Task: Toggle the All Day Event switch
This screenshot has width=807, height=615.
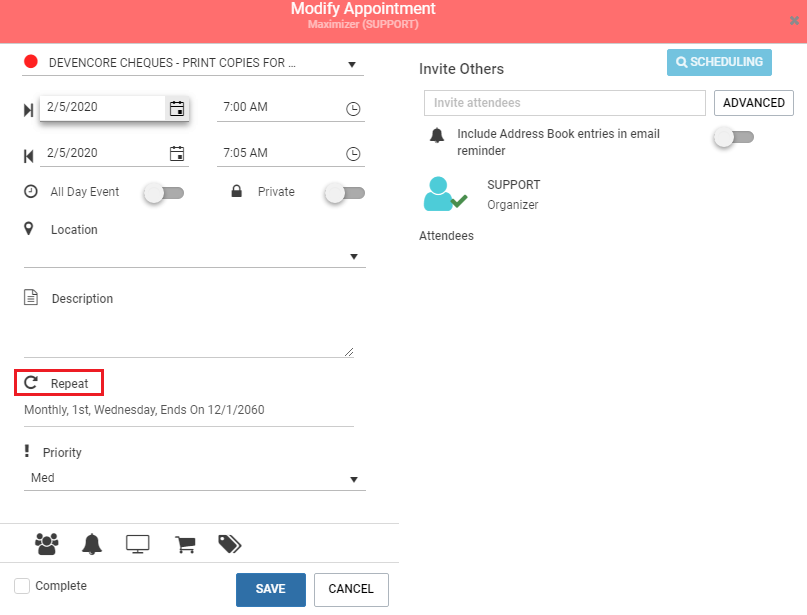Action: (164, 193)
